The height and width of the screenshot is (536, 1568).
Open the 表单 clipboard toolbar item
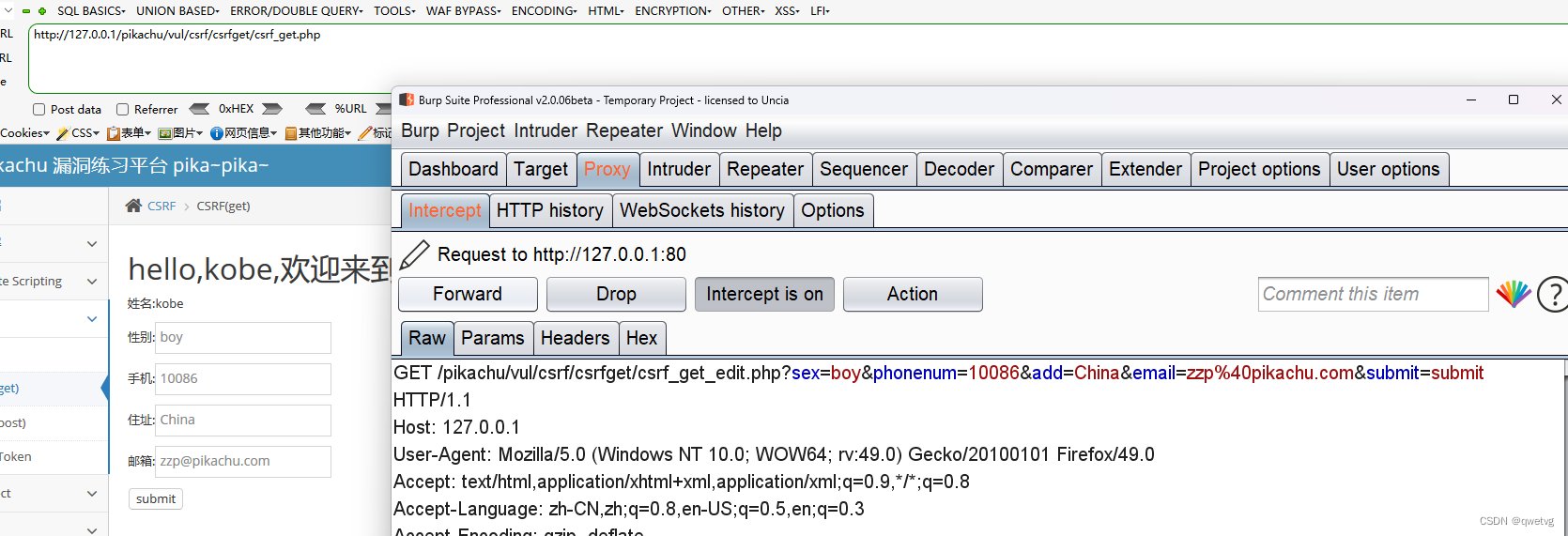(129, 133)
